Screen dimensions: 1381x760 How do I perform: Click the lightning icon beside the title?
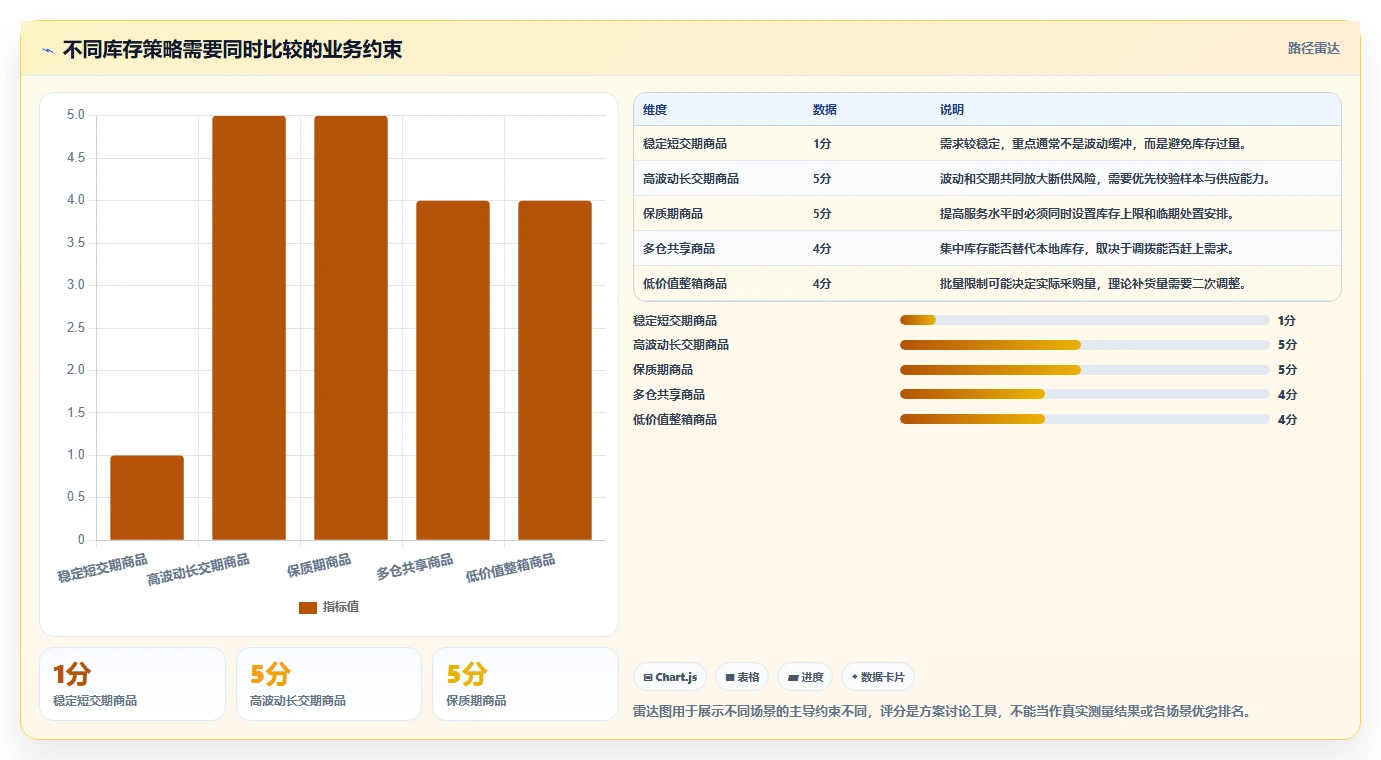coord(48,50)
